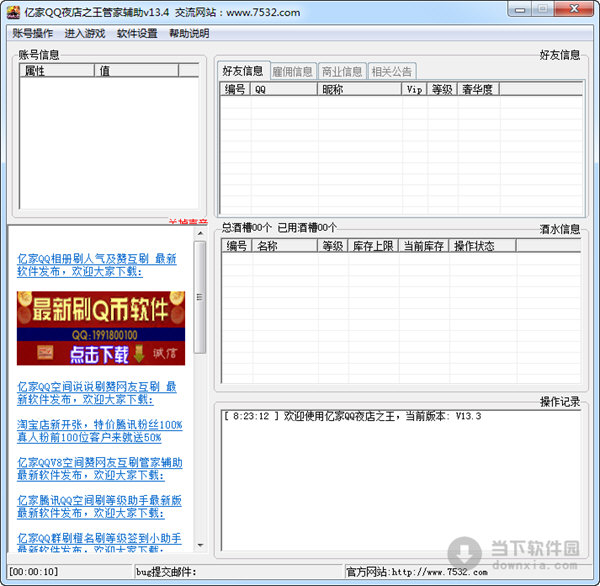Click the 库存上限 column header

pyautogui.click(x=373, y=246)
